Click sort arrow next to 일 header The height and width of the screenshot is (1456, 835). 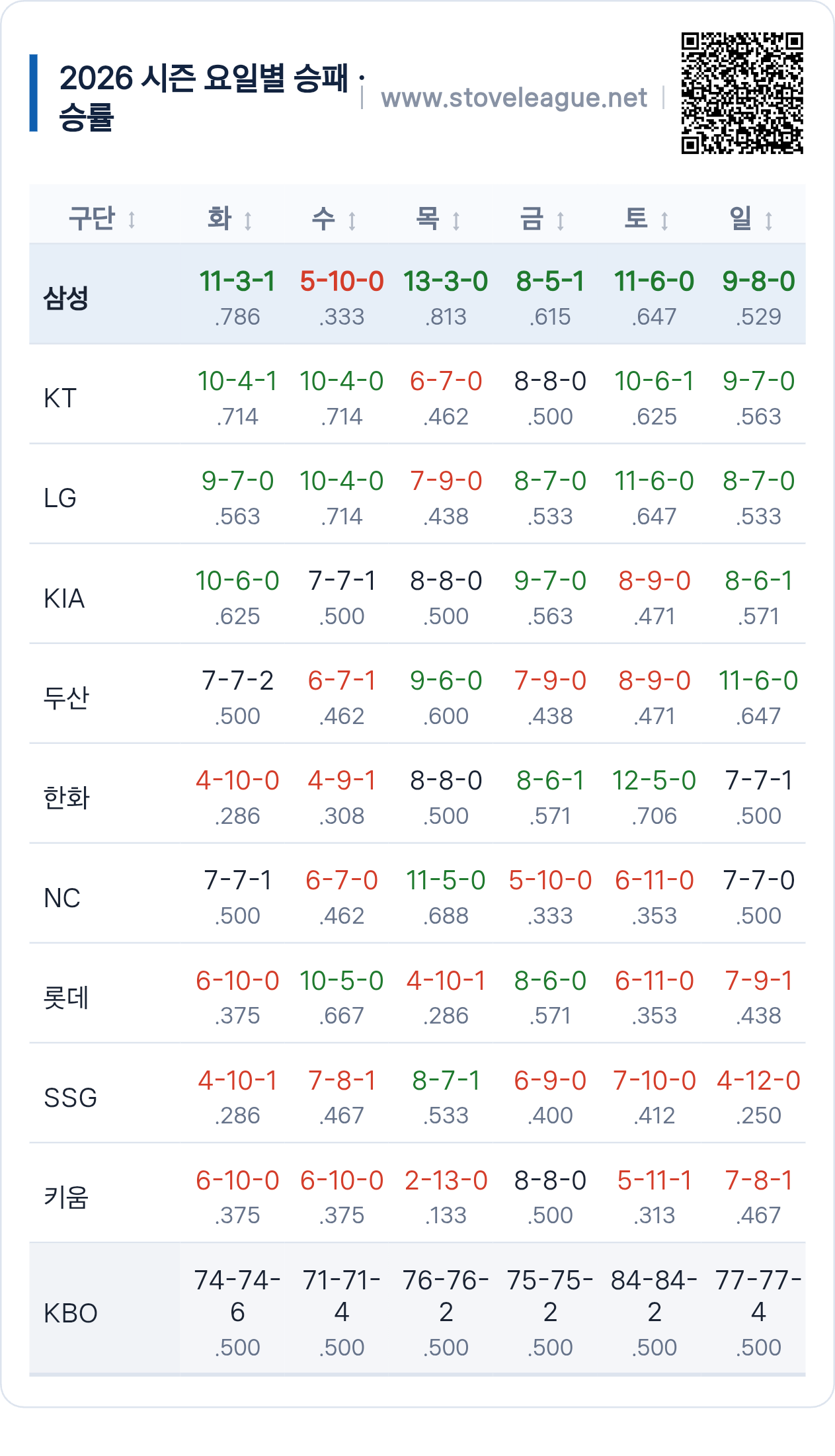pos(769,220)
